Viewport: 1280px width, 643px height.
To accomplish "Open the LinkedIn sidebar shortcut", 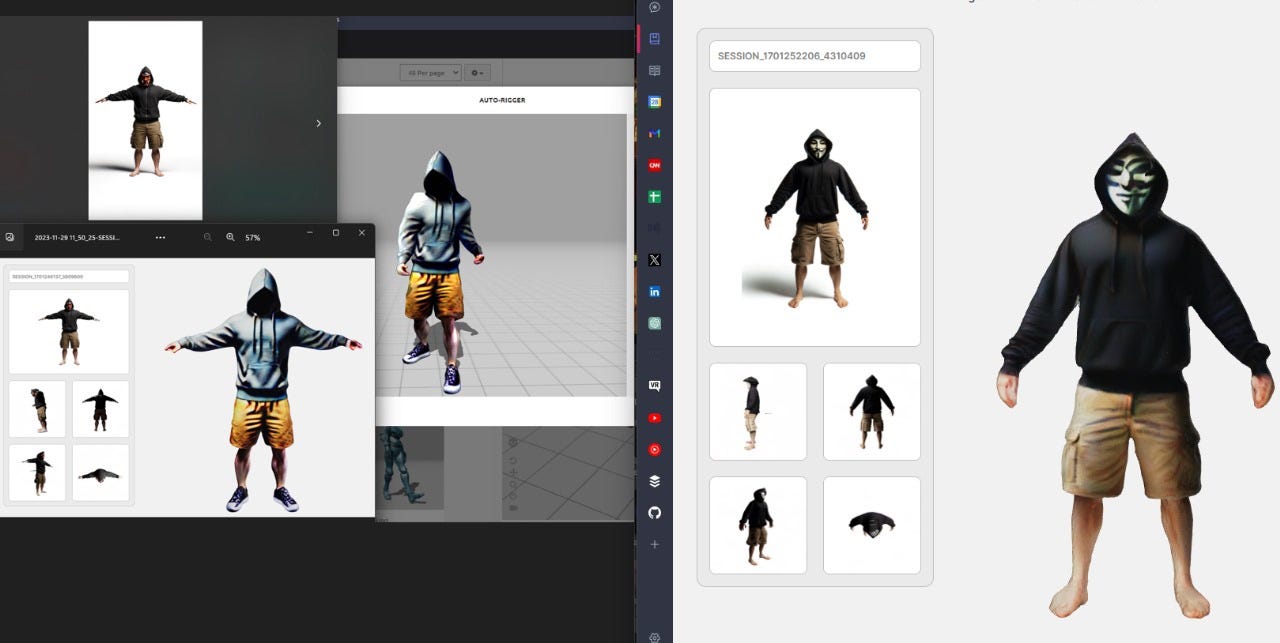I will 655,292.
